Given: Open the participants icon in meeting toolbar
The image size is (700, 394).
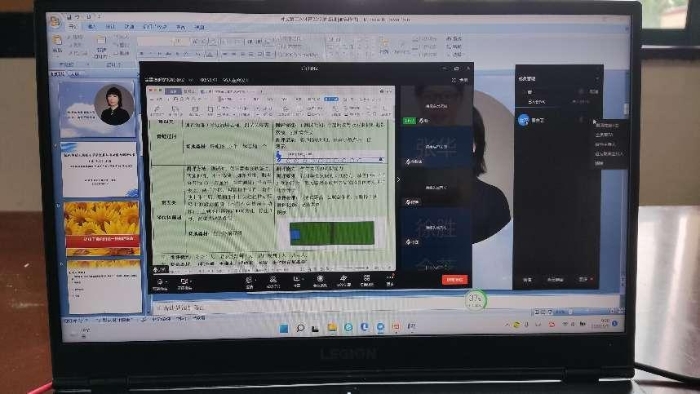Looking at the screenshot, I should (x=272, y=280).
